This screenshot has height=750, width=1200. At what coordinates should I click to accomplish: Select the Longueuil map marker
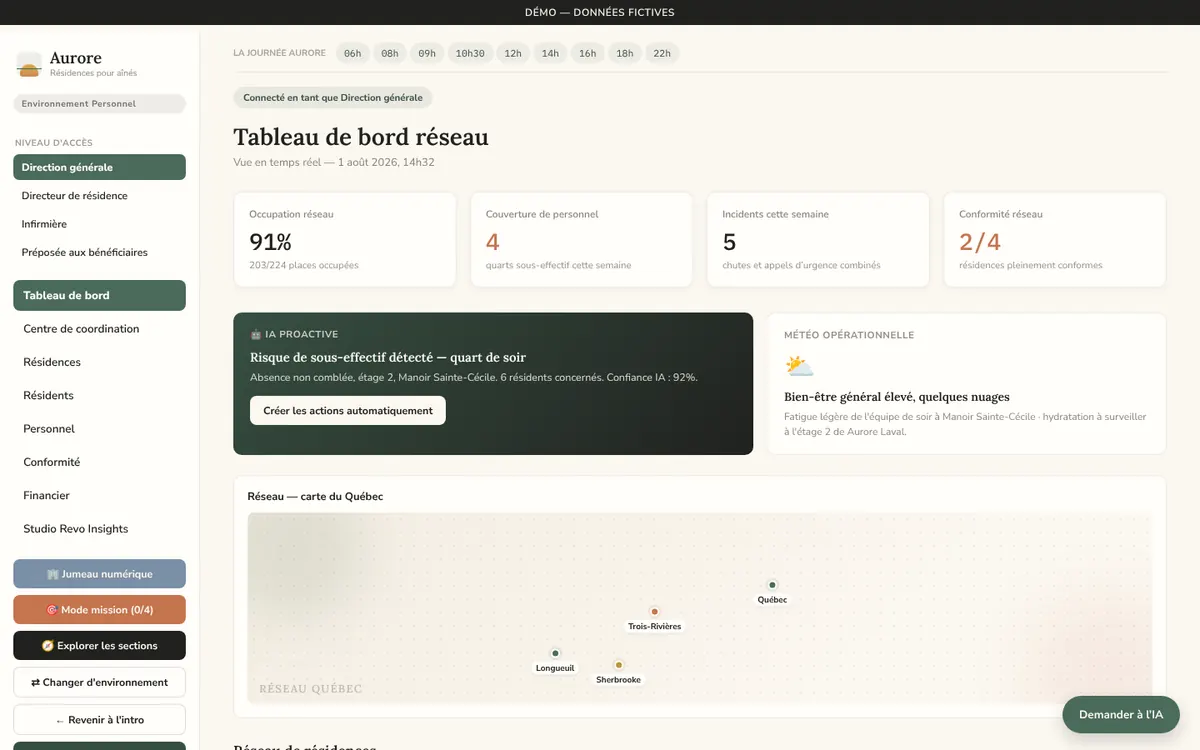pyautogui.click(x=555, y=653)
